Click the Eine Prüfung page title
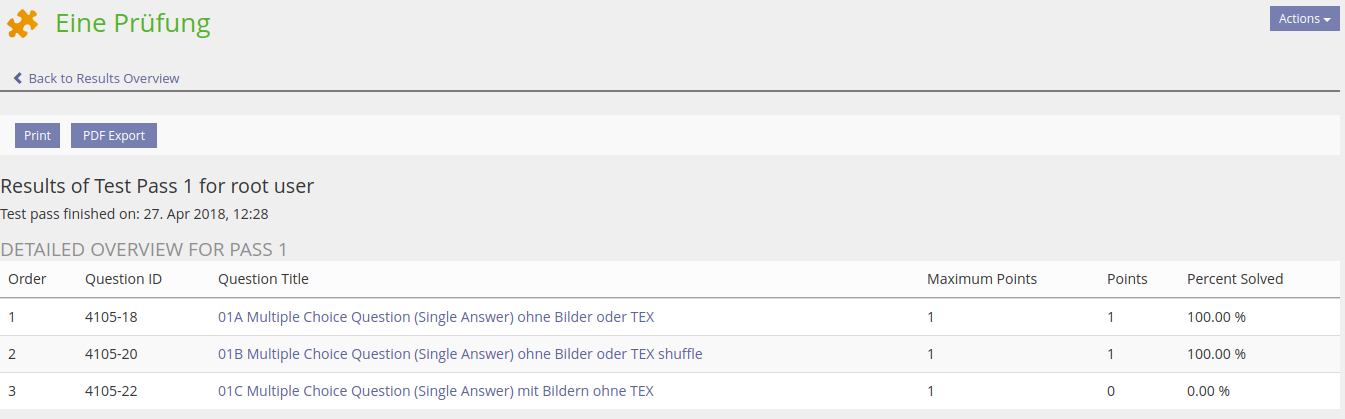Viewport: 1345px width, 419px height. pos(133,23)
